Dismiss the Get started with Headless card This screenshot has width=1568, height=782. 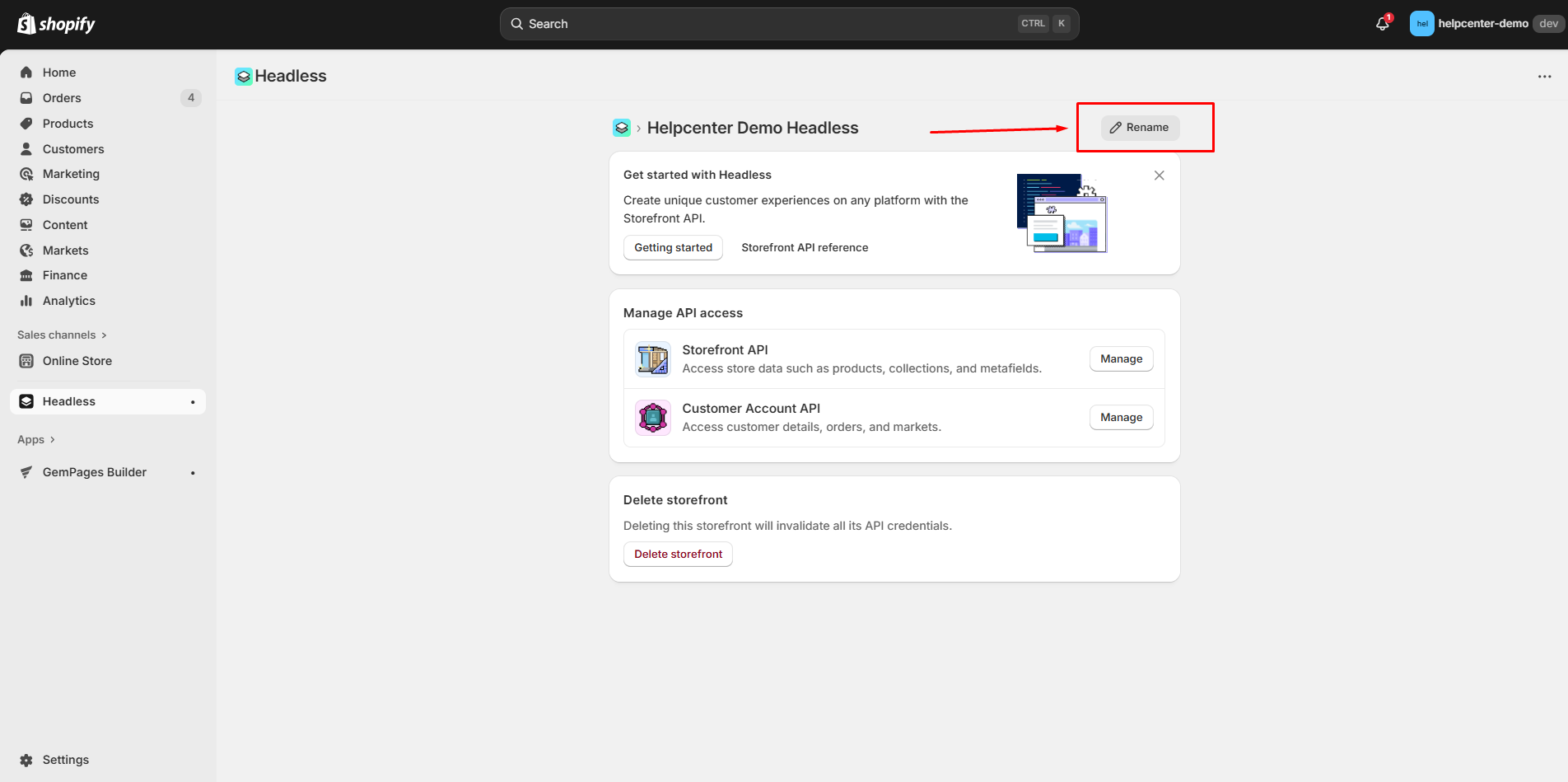(x=1159, y=176)
